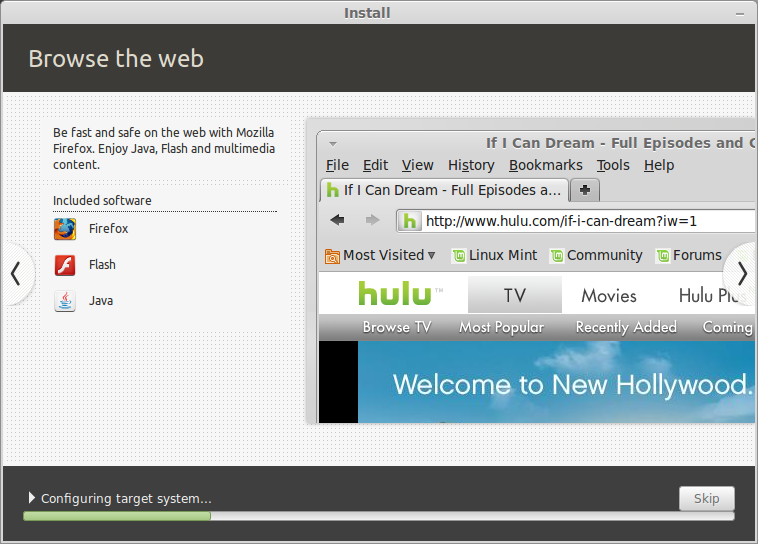Go to the previous slide using left arrow
Screen dimensions: 758x544
pos(15,274)
